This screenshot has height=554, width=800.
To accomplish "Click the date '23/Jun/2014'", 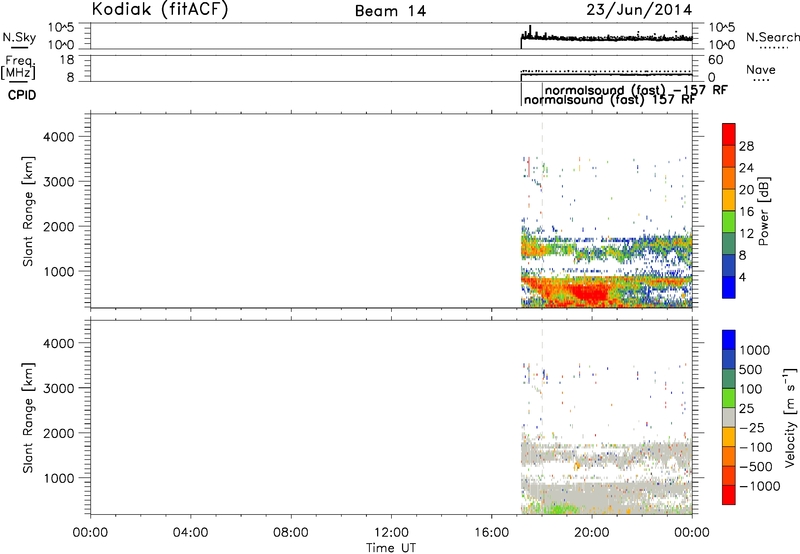I will pyautogui.click(x=639, y=10).
